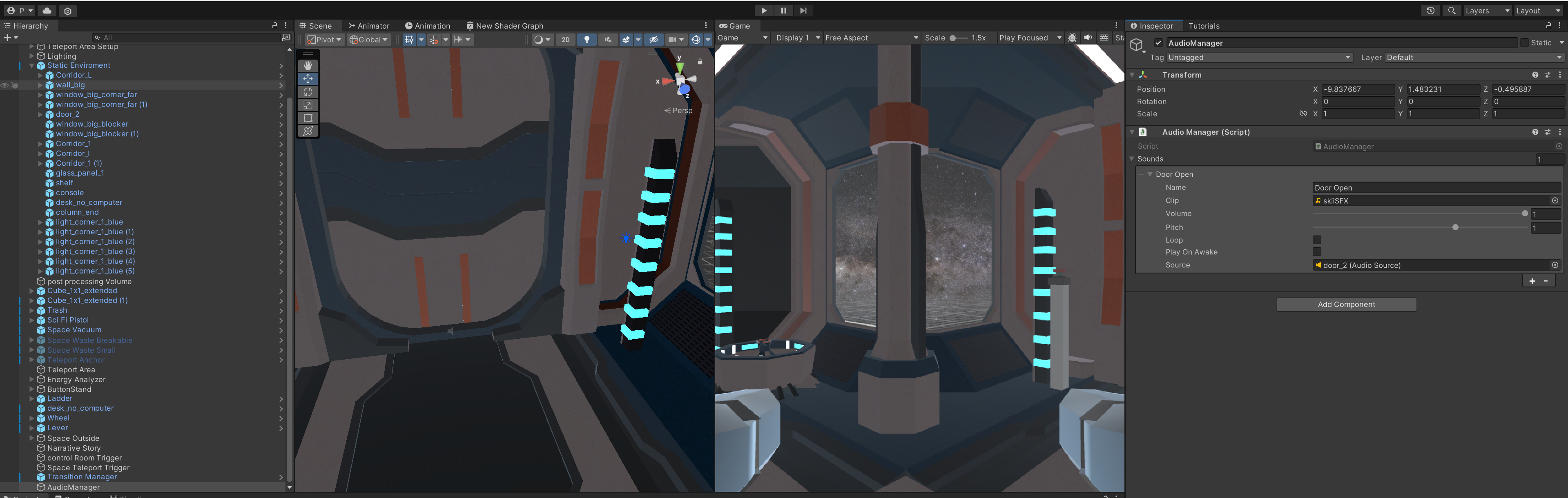This screenshot has width=1568, height=498.
Task: Switch to the Animator tab
Action: [369, 26]
